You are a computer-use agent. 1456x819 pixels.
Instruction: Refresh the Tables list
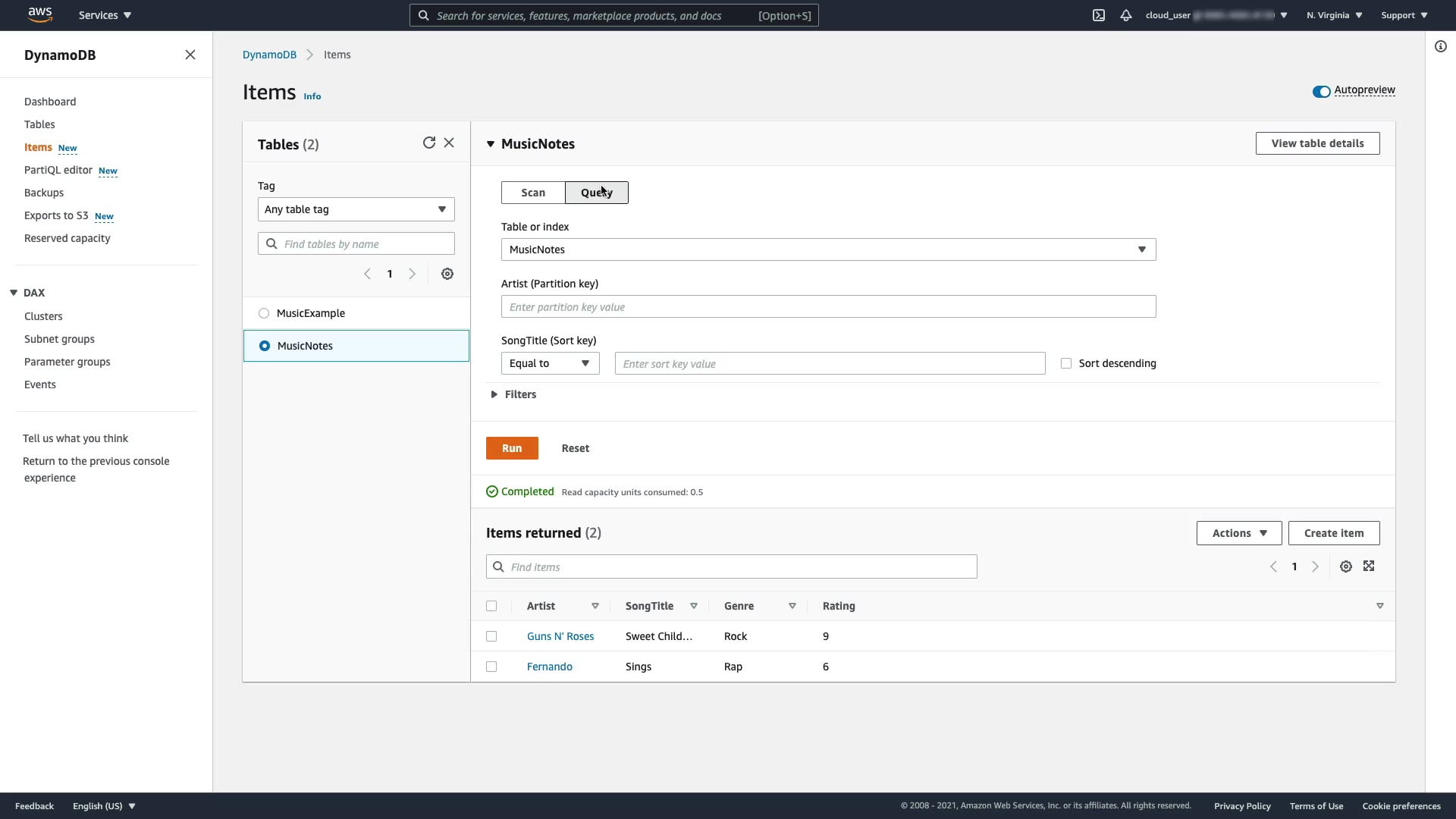428,143
